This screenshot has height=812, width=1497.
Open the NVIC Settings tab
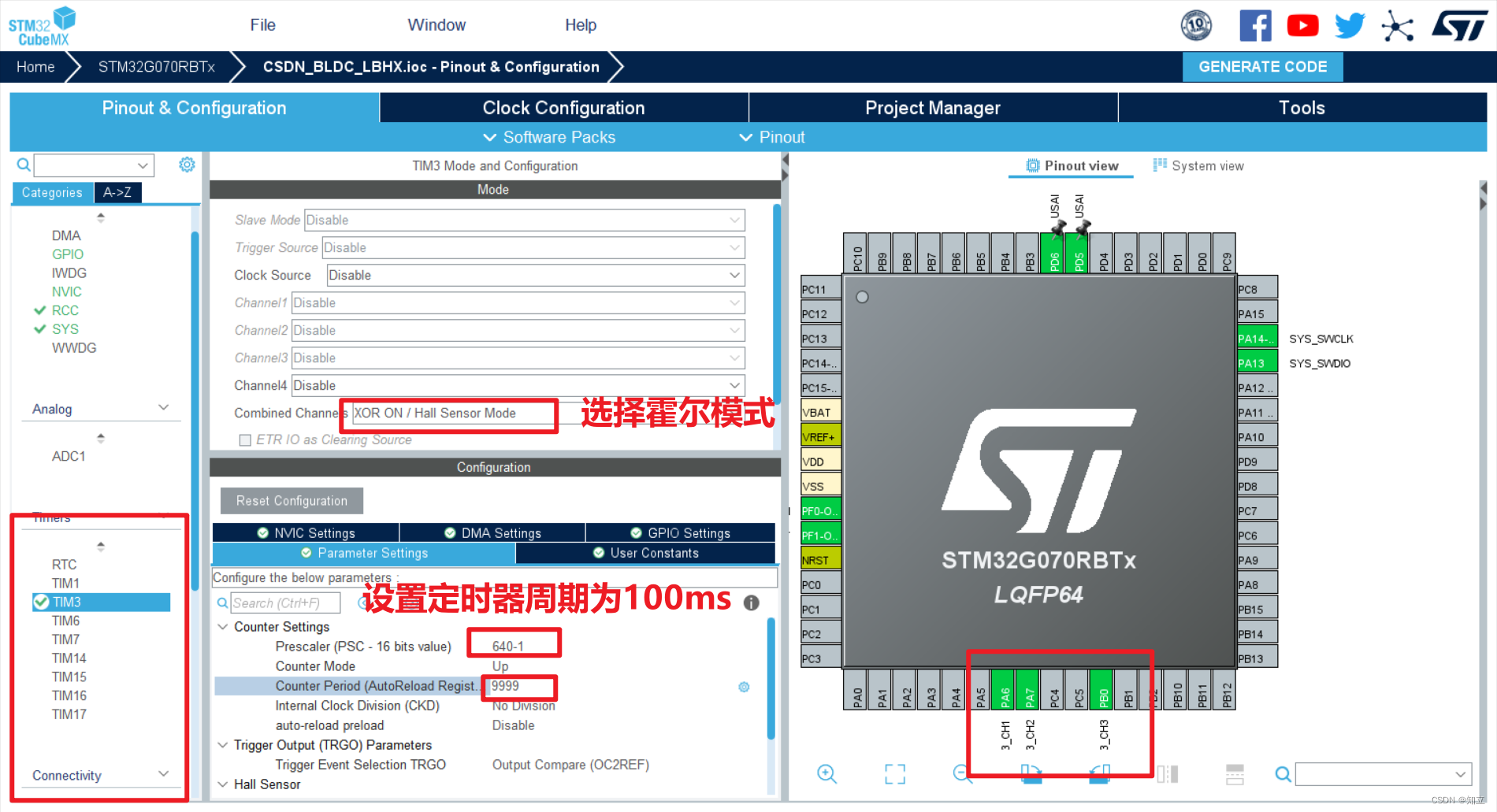(306, 533)
